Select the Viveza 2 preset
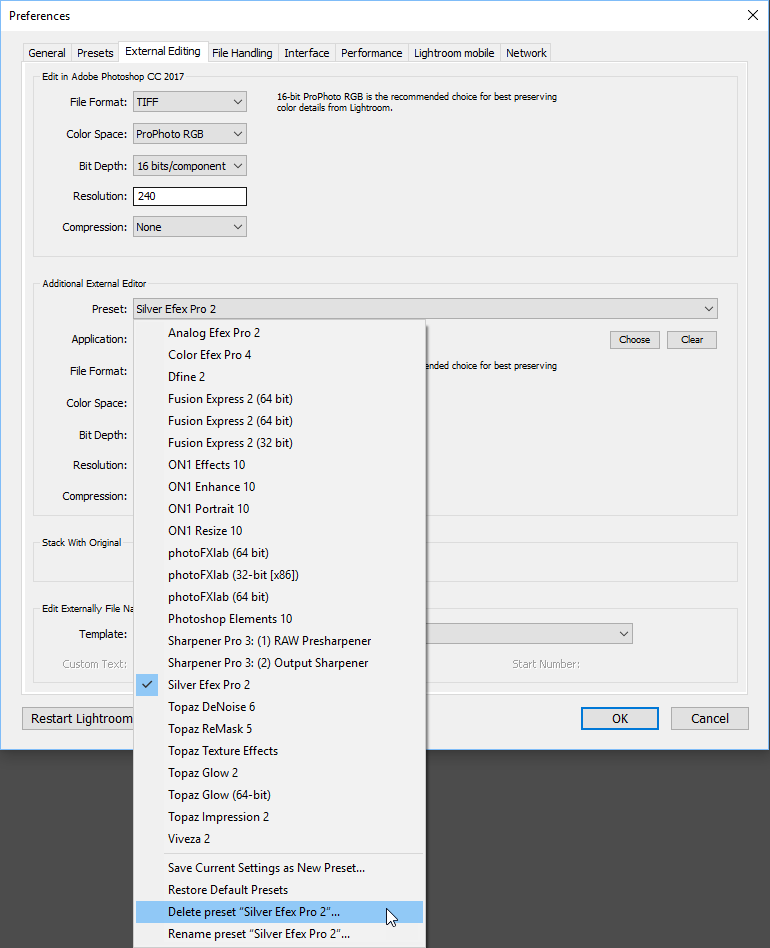Screen dimensions: 770x948 click(279, 839)
